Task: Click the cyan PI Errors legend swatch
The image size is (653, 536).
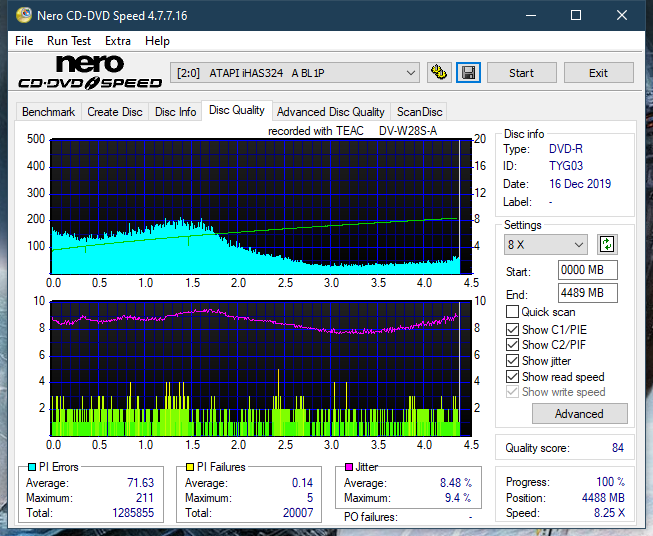Action: [x=32, y=467]
